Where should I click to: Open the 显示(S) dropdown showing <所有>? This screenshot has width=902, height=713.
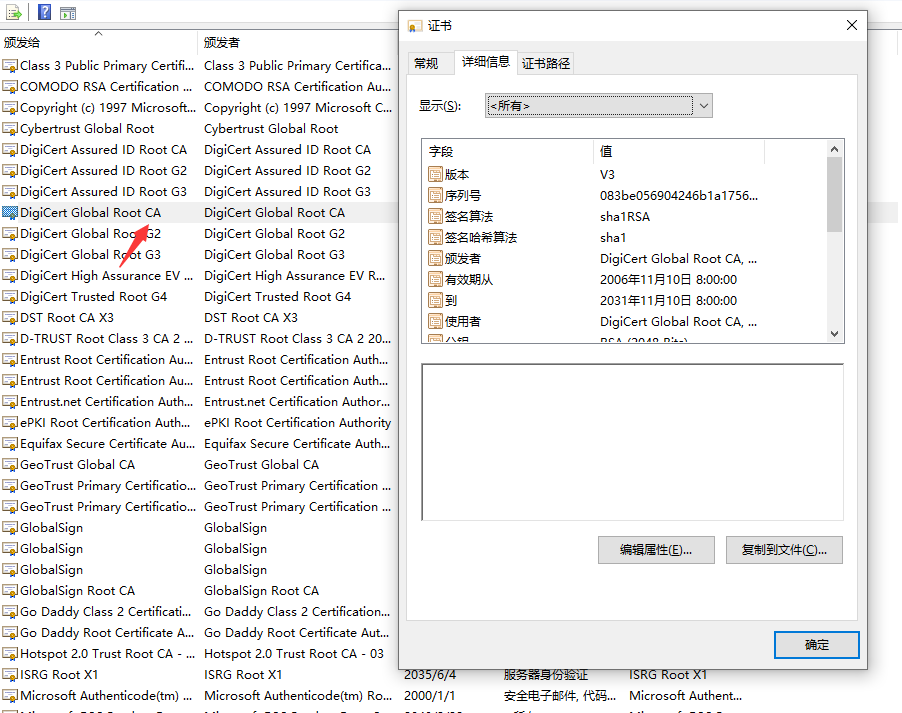pos(598,106)
